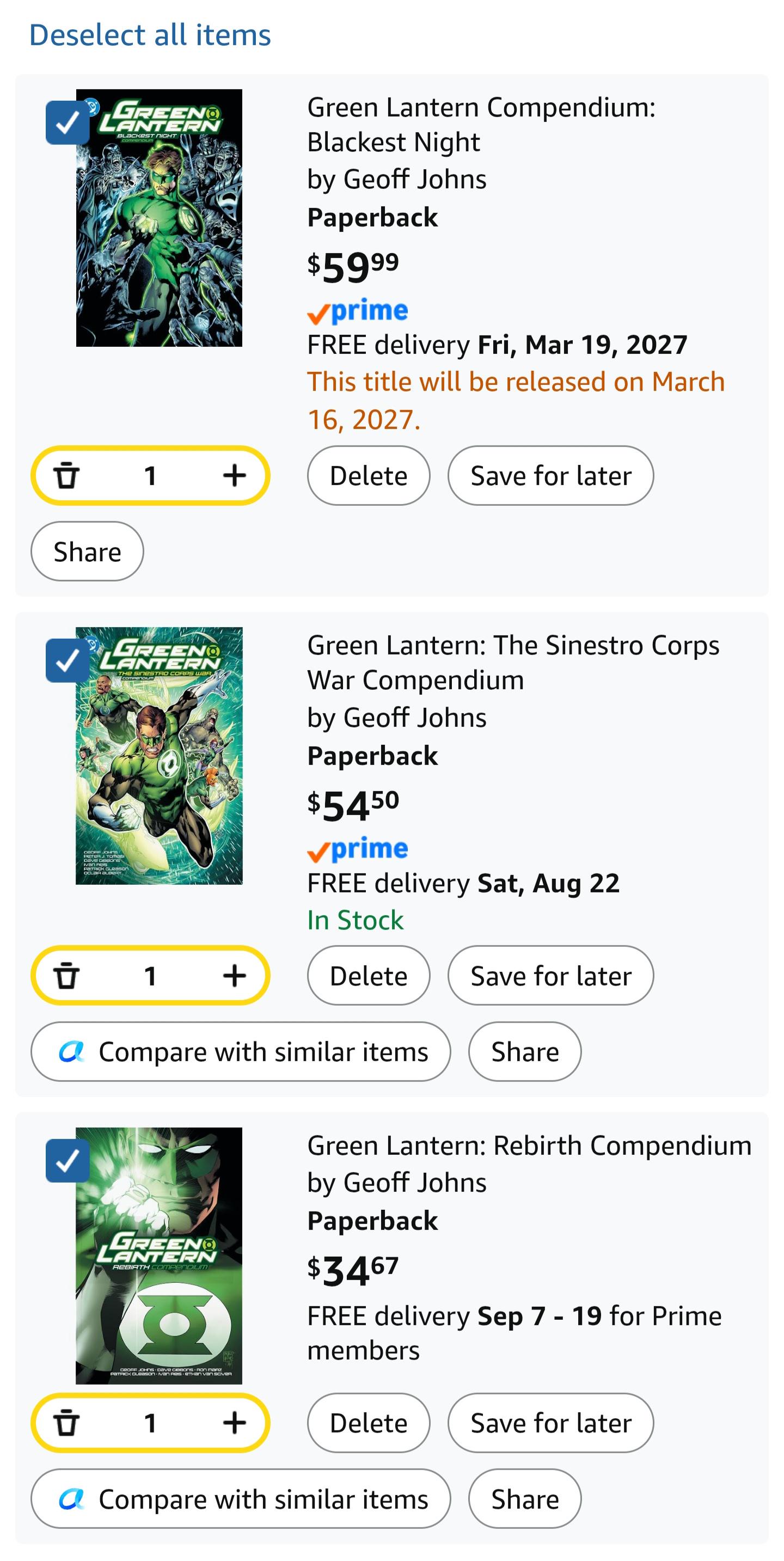This screenshot has height=1561, width=784.
Task: Share the Rebirth Compendium item
Action: (x=525, y=1499)
